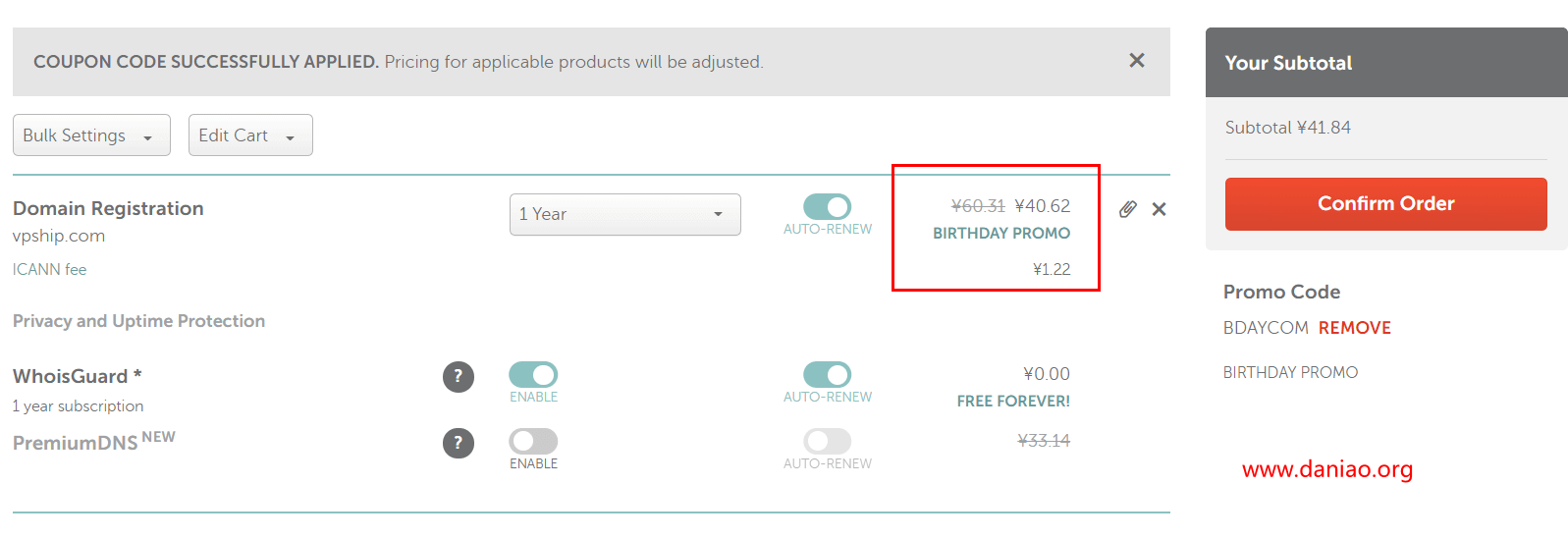Enable PremiumDNS with its toggle switch

(x=533, y=441)
